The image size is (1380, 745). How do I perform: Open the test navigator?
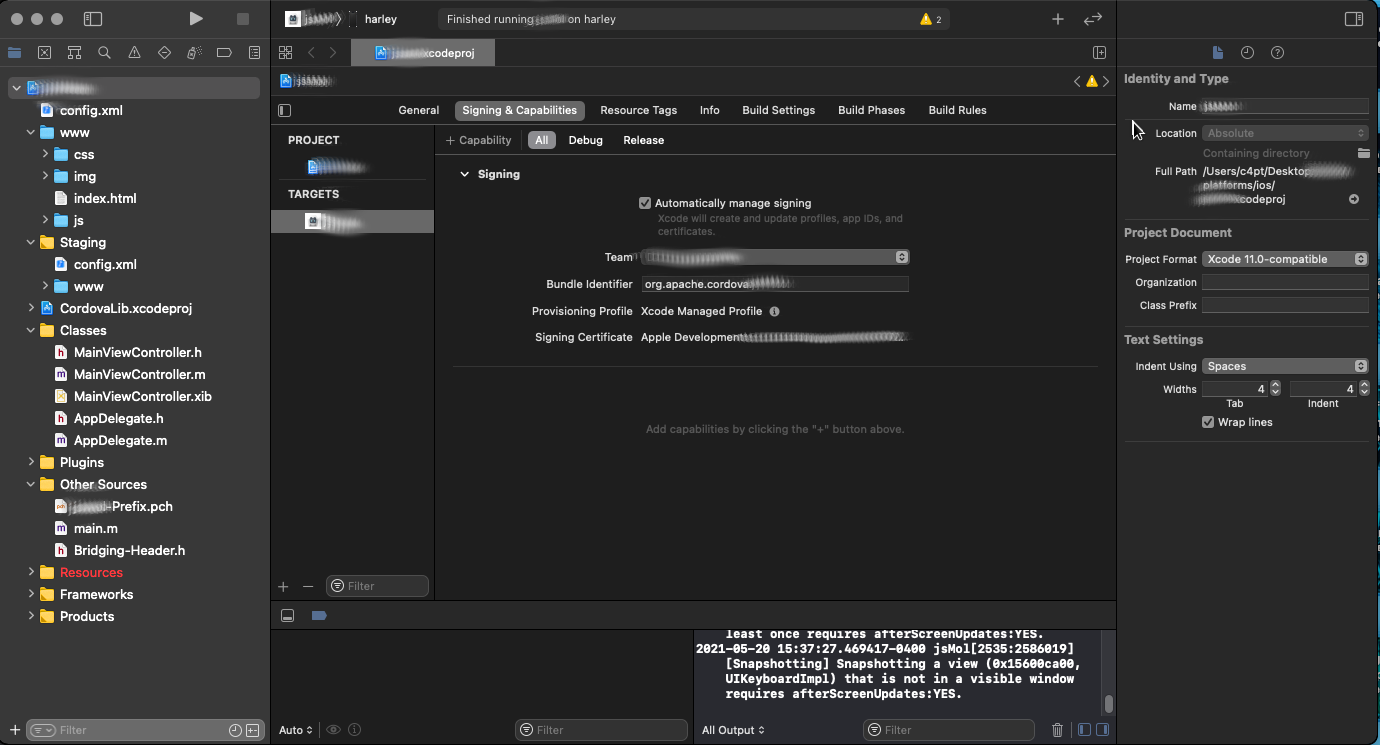coord(164,53)
